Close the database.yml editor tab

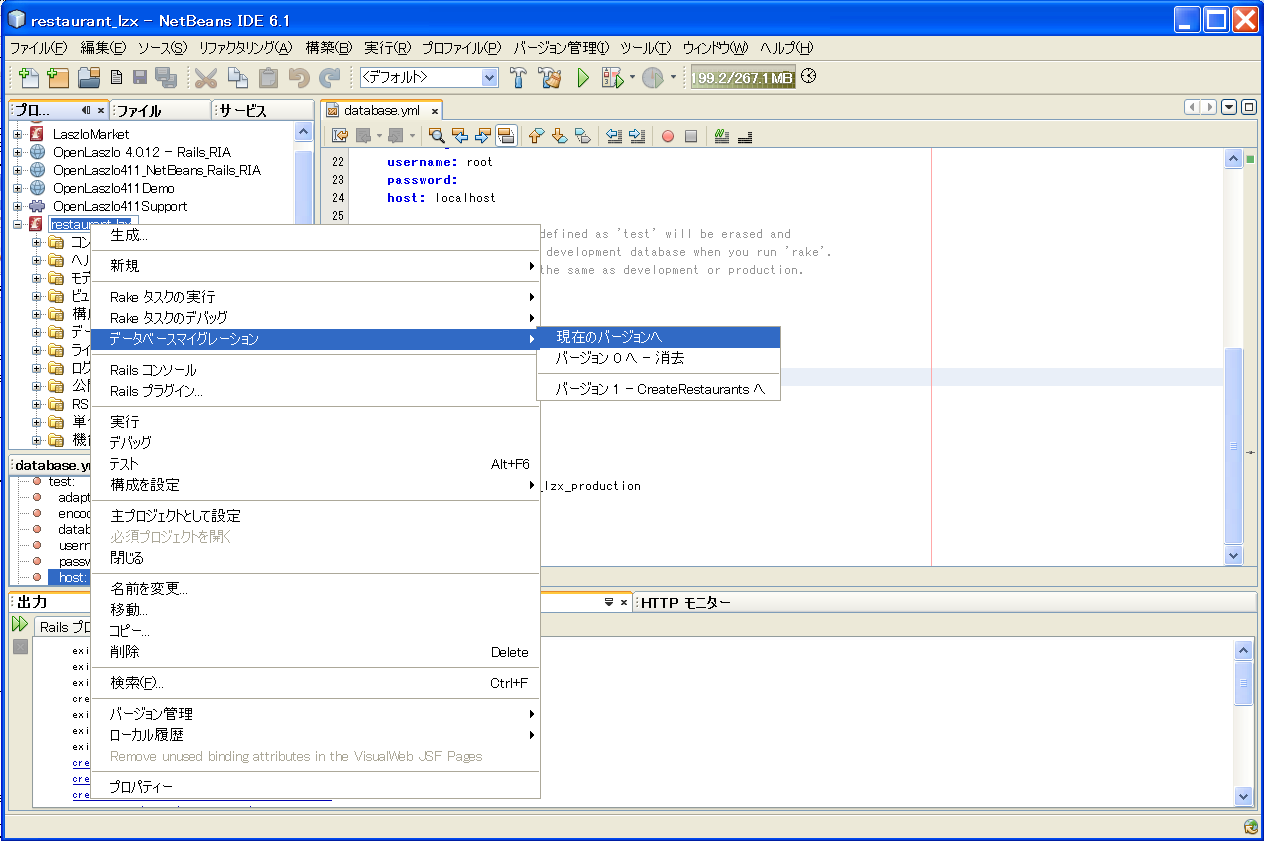coord(435,111)
